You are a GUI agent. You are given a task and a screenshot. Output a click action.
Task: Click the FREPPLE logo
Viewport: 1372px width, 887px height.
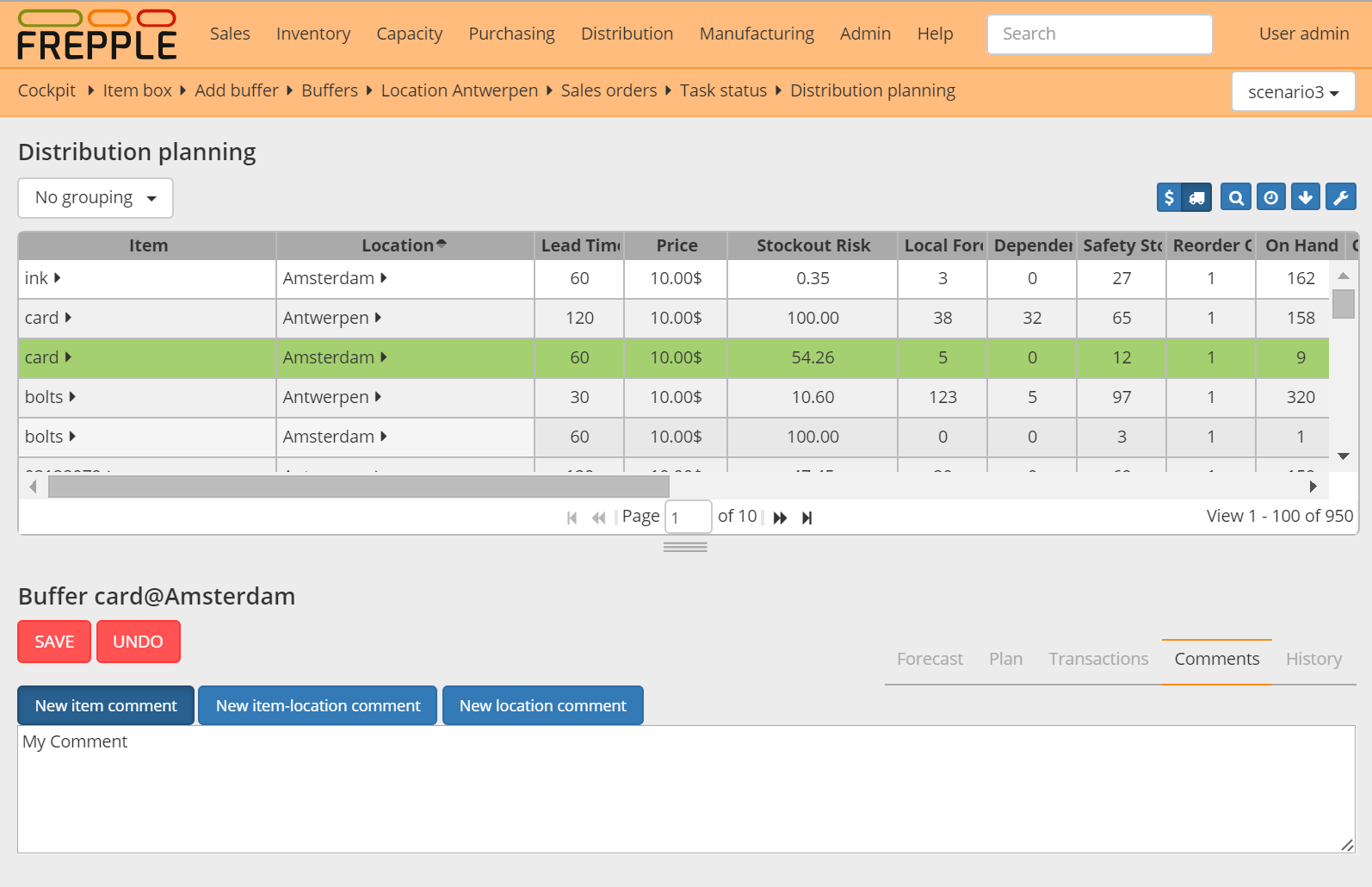pyautogui.click(x=96, y=35)
